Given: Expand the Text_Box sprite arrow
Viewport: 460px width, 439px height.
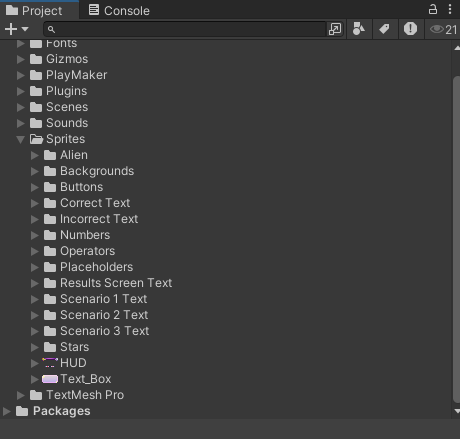Looking at the screenshot, I should coord(35,379).
